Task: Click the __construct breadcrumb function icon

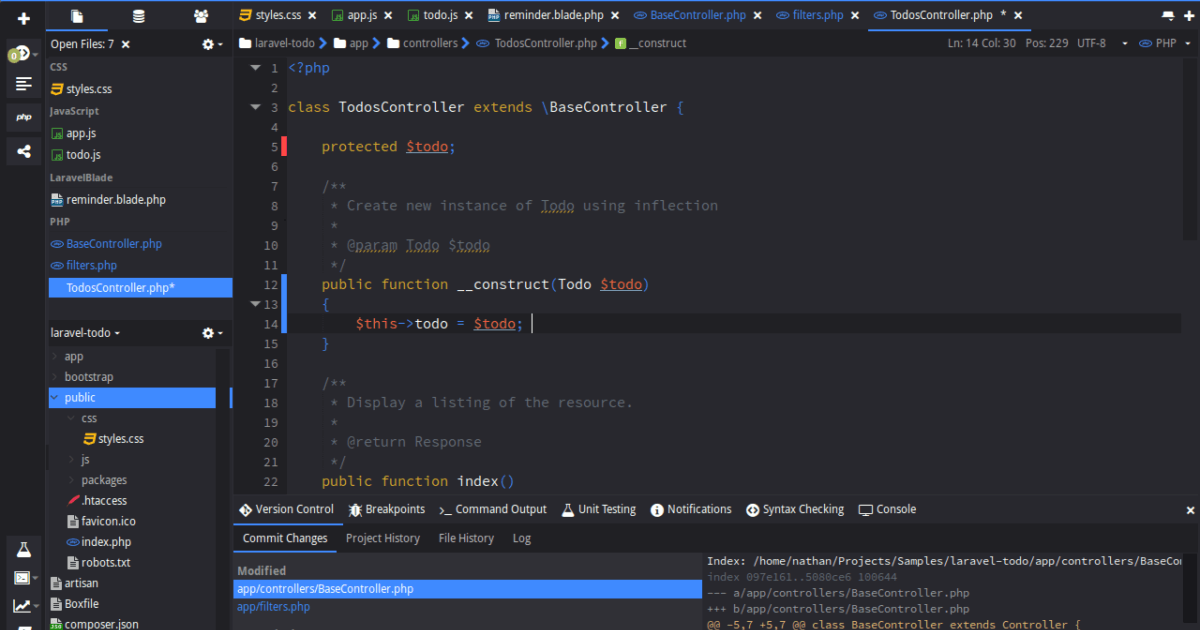Action: 621,44
